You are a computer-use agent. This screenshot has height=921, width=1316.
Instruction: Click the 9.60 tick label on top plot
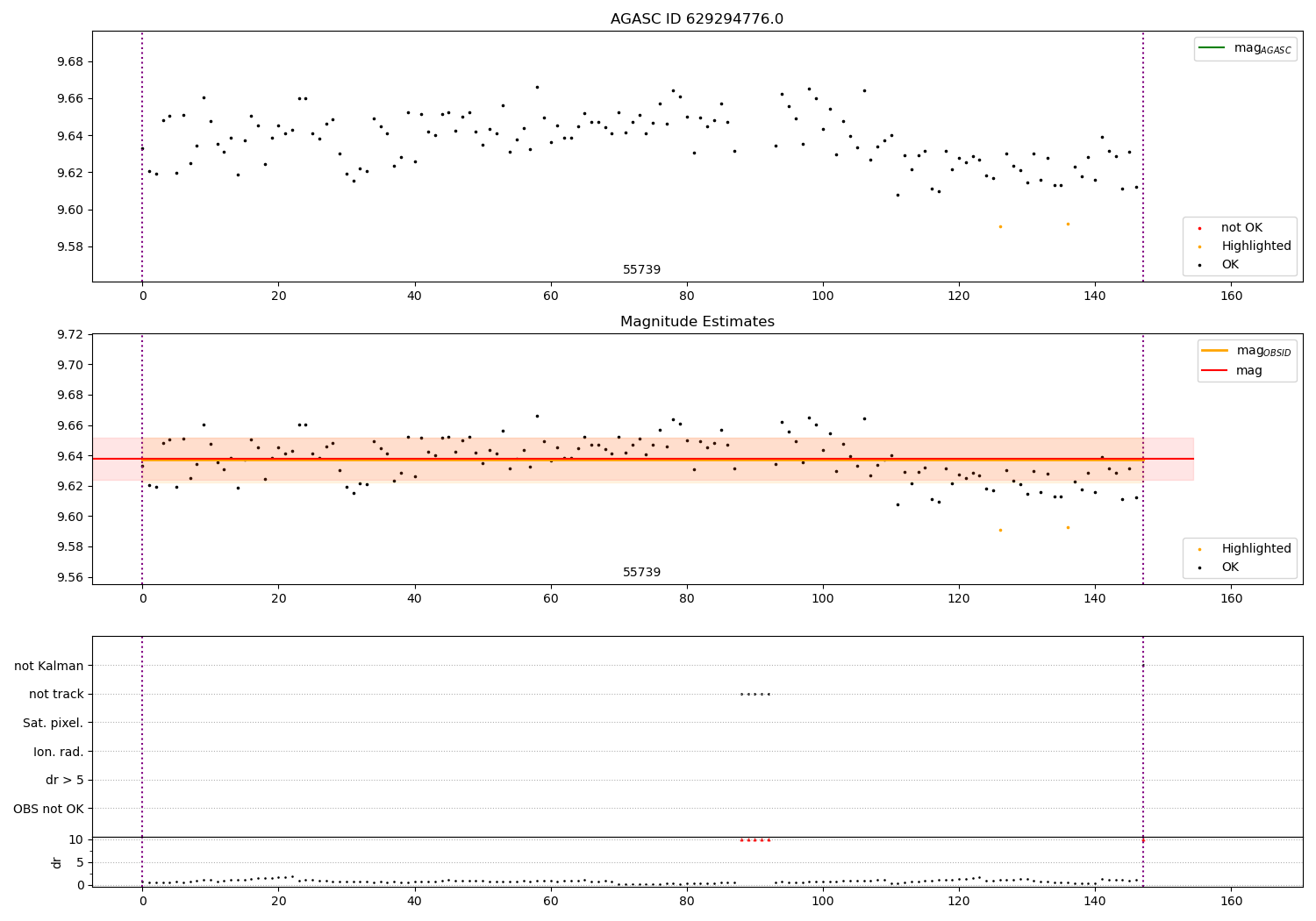coord(69,210)
